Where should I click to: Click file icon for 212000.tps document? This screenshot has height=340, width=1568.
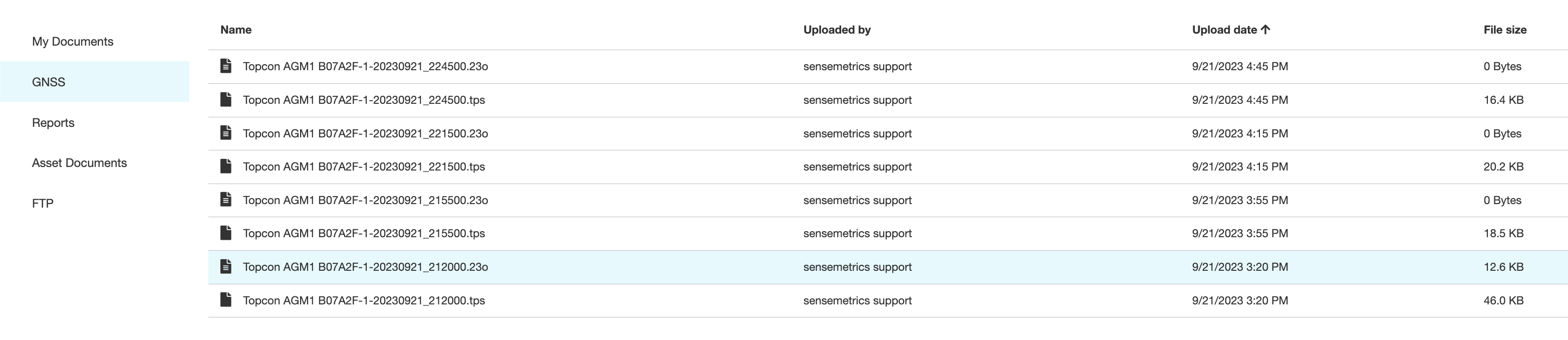(226, 300)
